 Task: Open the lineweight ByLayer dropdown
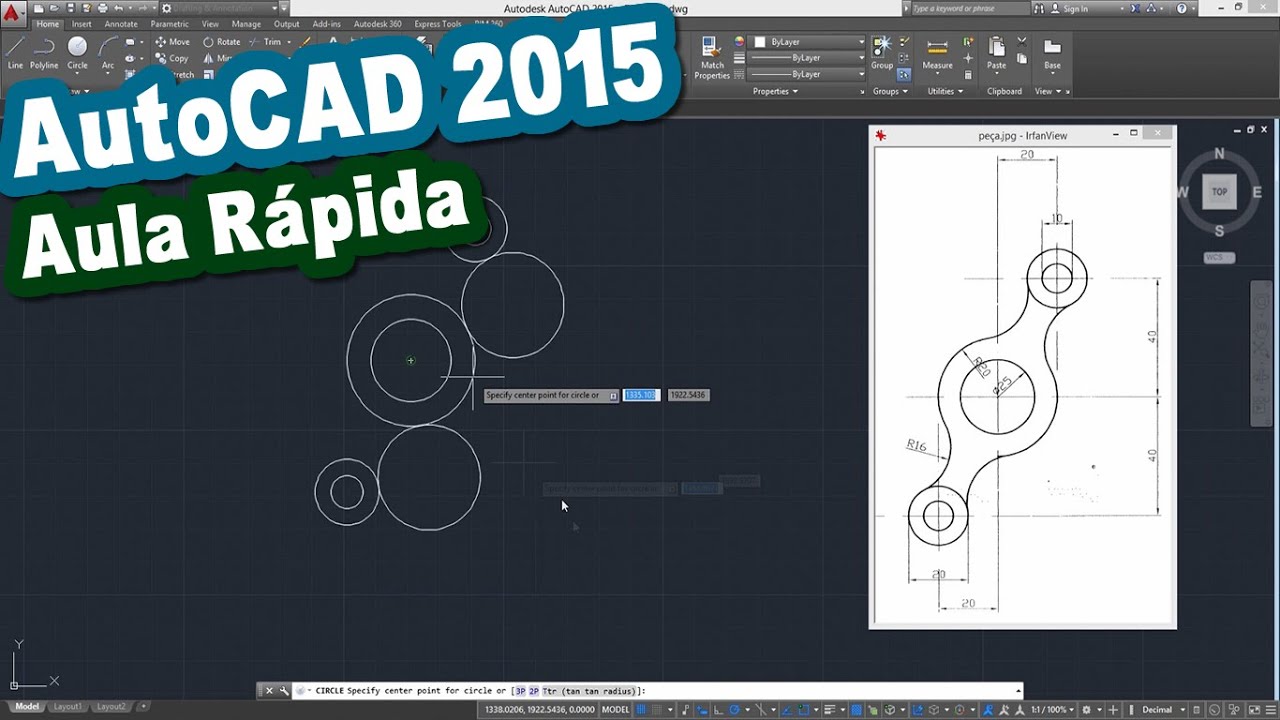808,58
